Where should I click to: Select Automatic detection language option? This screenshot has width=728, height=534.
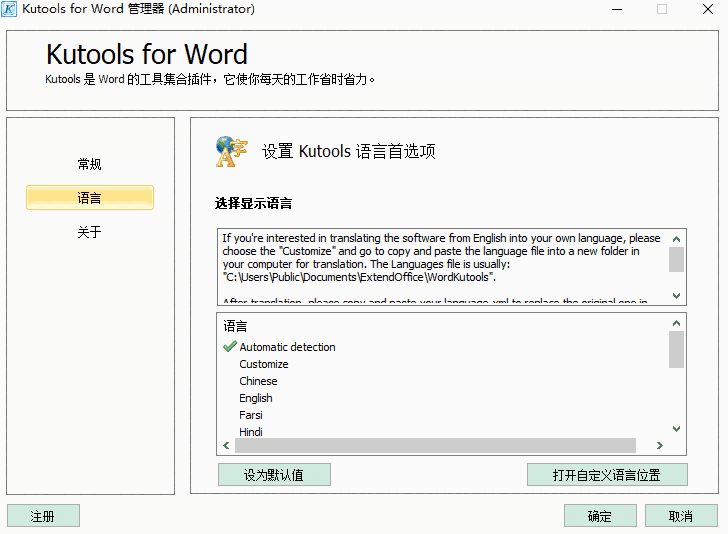[287, 347]
